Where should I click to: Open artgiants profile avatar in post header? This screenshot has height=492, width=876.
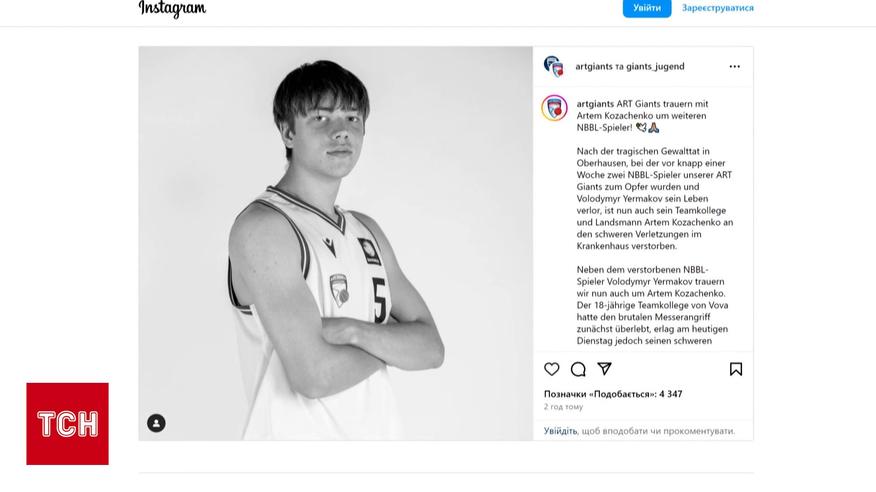pos(554,66)
